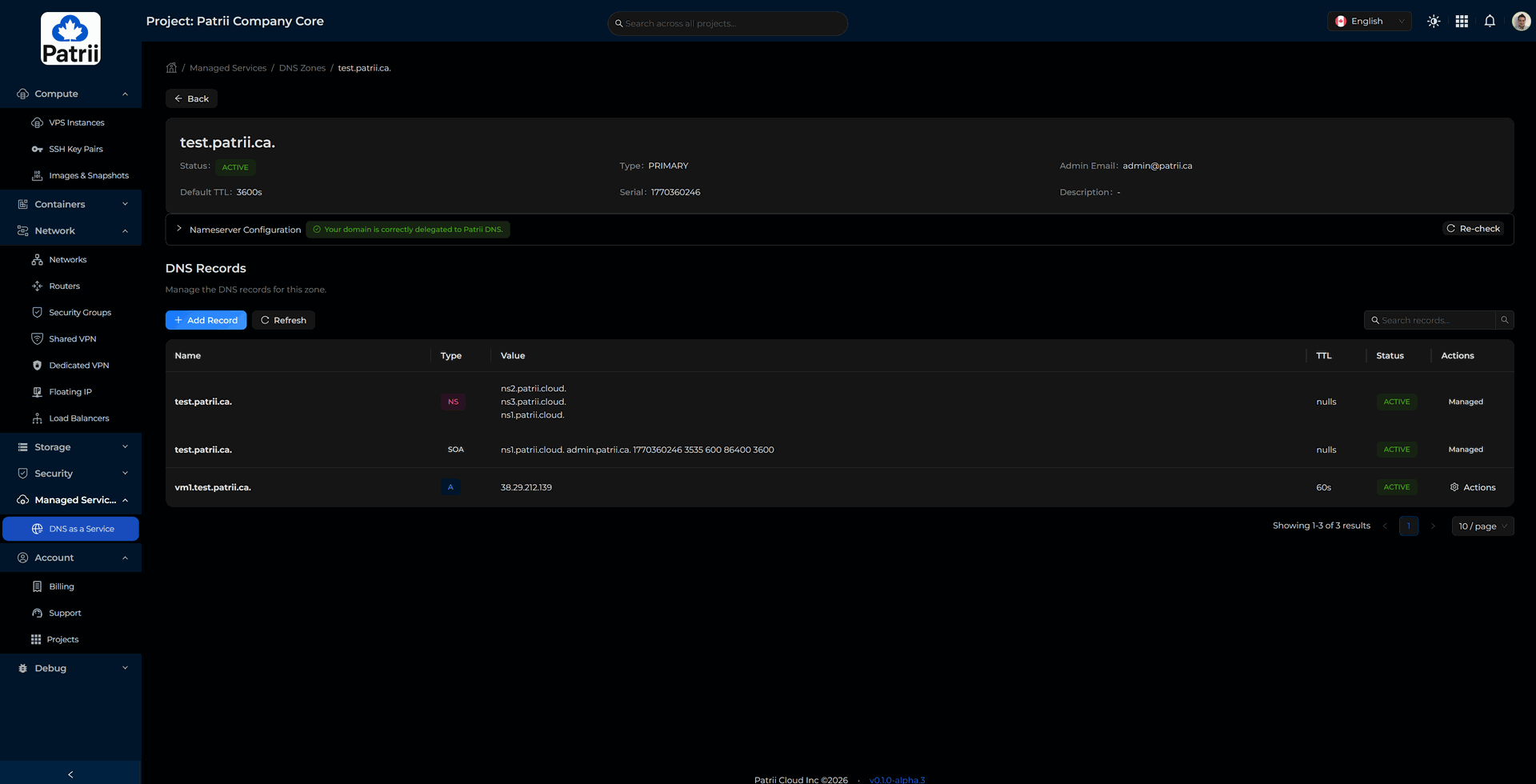Click the DNS Zones breadcrumb link
The width and height of the screenshot is (1536, 784).
(302, 68)
